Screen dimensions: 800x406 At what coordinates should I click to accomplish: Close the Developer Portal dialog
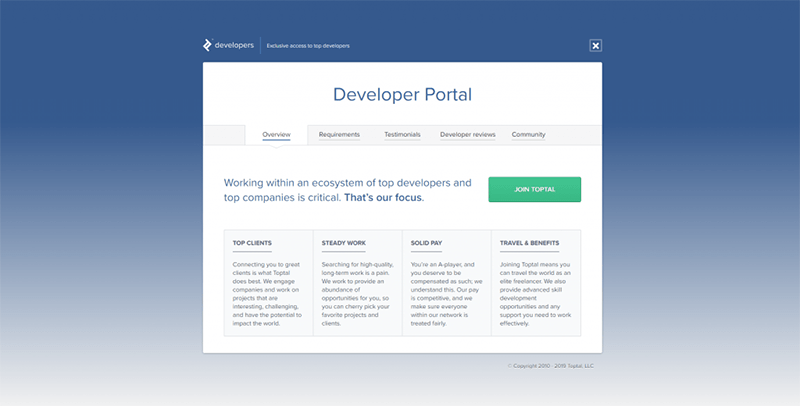[x=595, y=45]
